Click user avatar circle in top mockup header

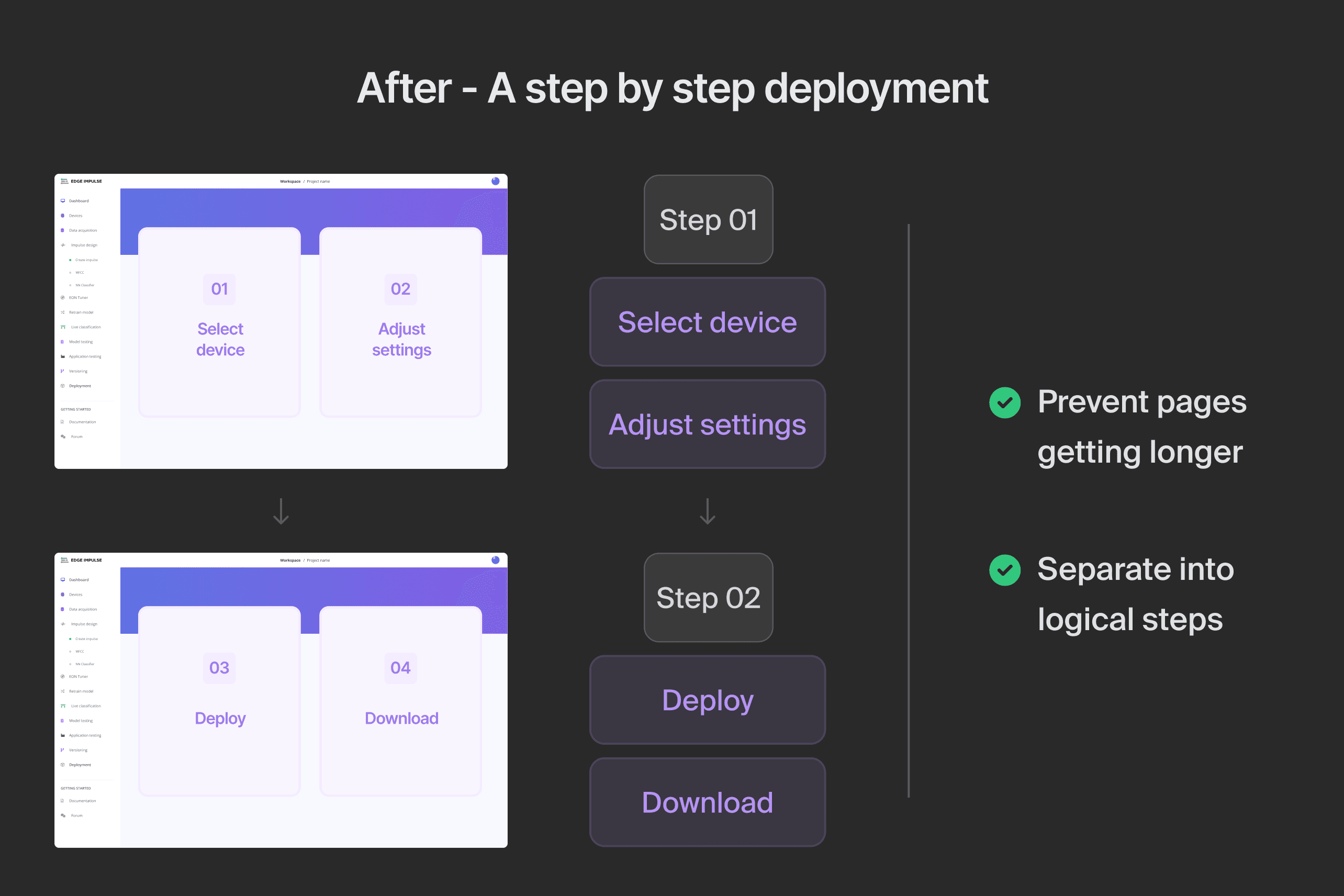coord(496,181)
